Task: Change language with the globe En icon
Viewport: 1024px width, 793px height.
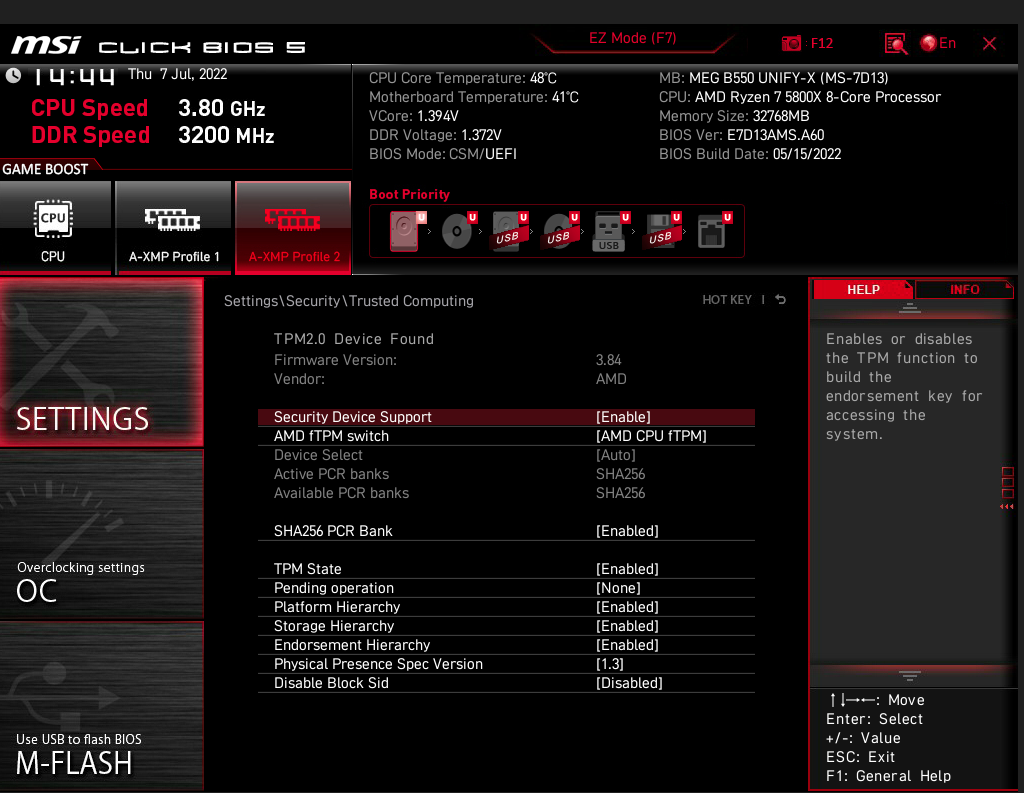Action: pos(938,43)
